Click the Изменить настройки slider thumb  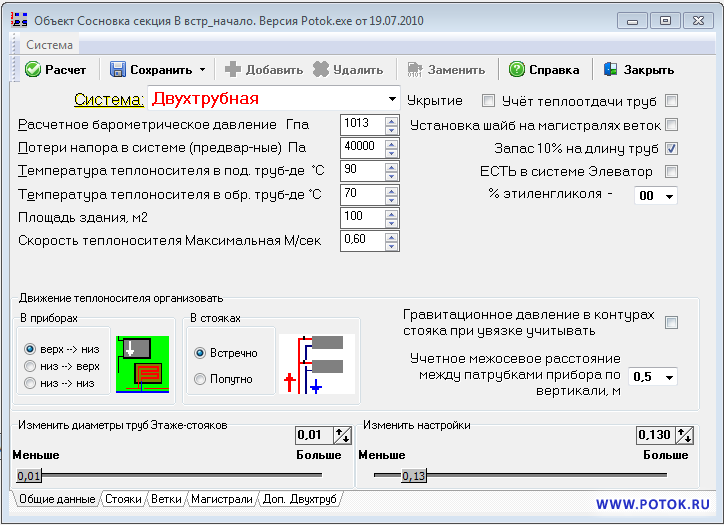[414, 476]
